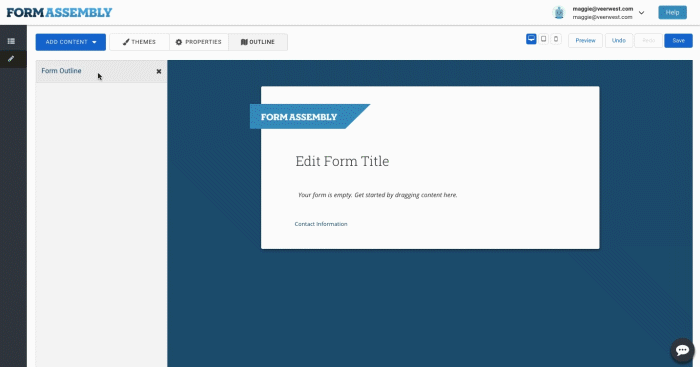The width and height of the screenshot is (700, 367).
Task: Open the Themes tab
Action: coord(139,42)
